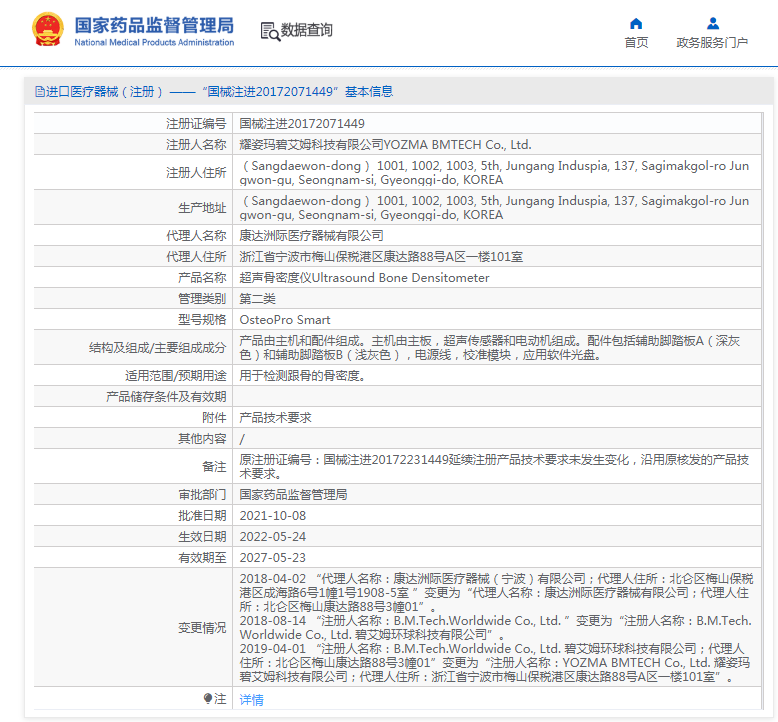Click approval department 国家药品监督管理局 cell

point(293,495)
